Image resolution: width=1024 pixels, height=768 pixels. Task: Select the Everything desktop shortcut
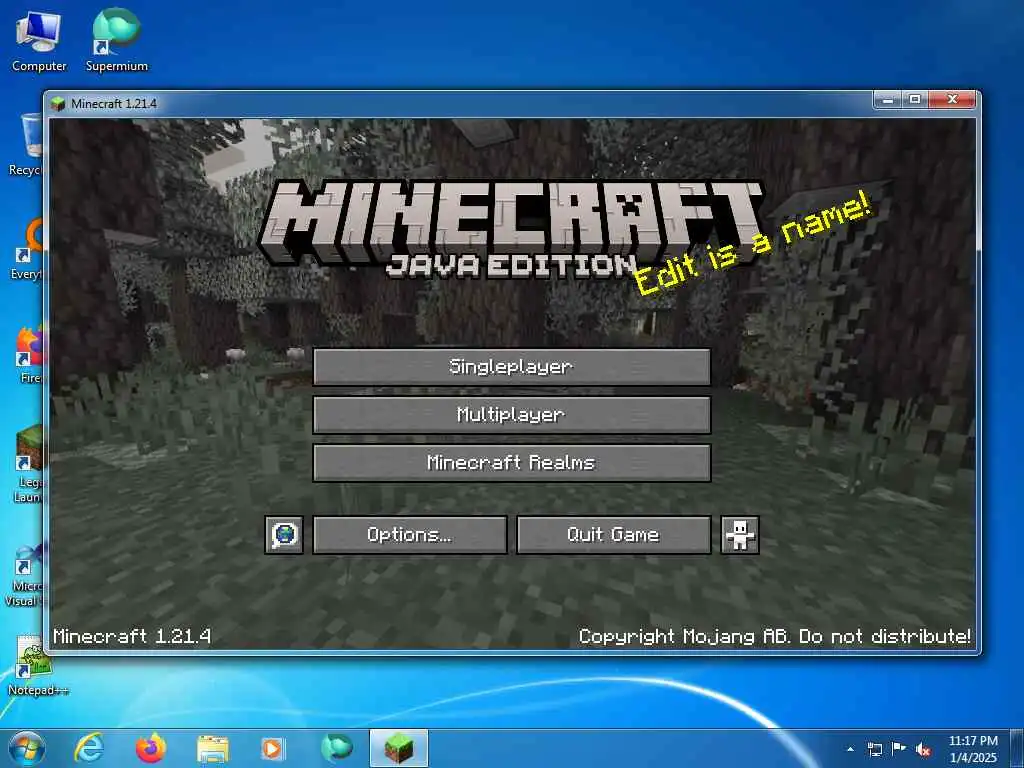pyautogui.click(x=26, y=249)
